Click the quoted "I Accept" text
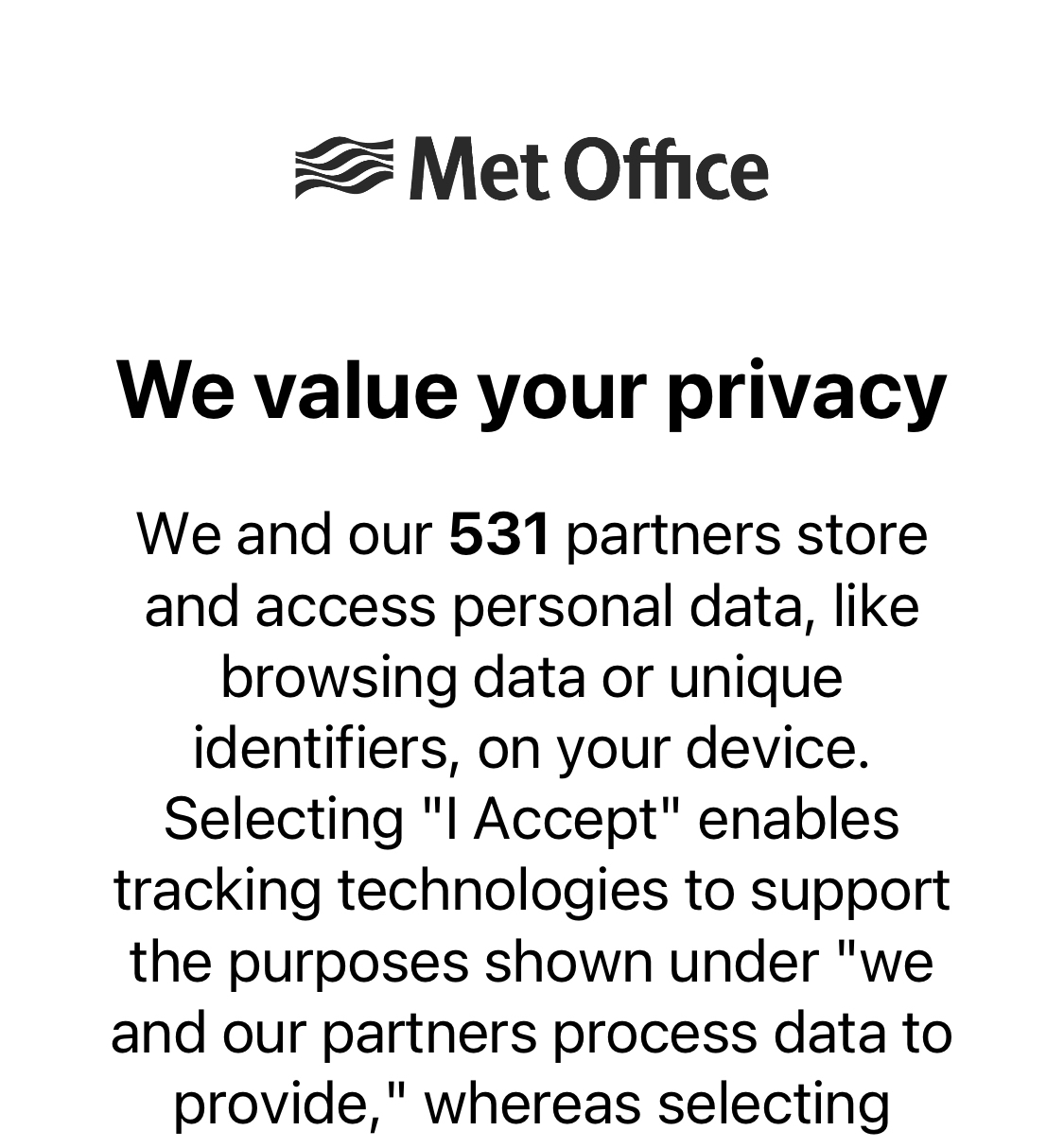Image resolution: width=1064 pixels, height=1148 pixels. 550,819
